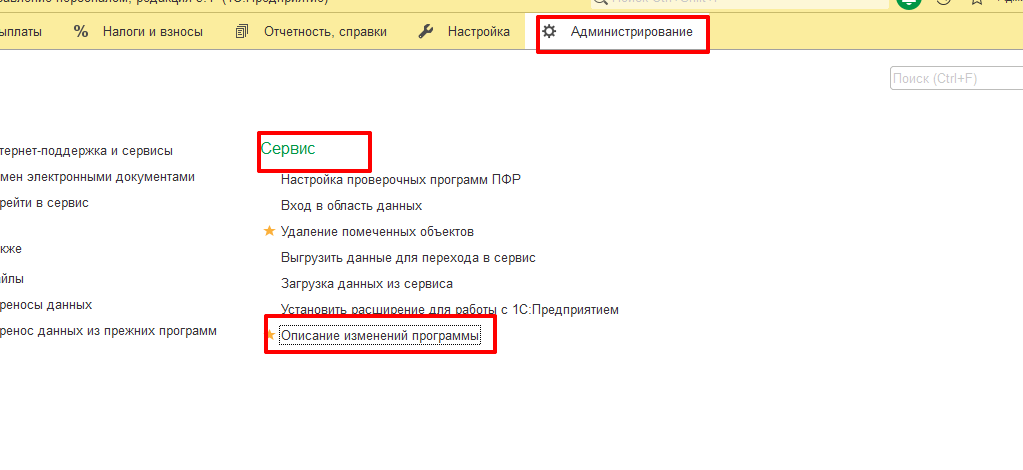The image size is (1023, 470).
Task: Open Обмен электронными документами
Action: (x=97, y=177)
